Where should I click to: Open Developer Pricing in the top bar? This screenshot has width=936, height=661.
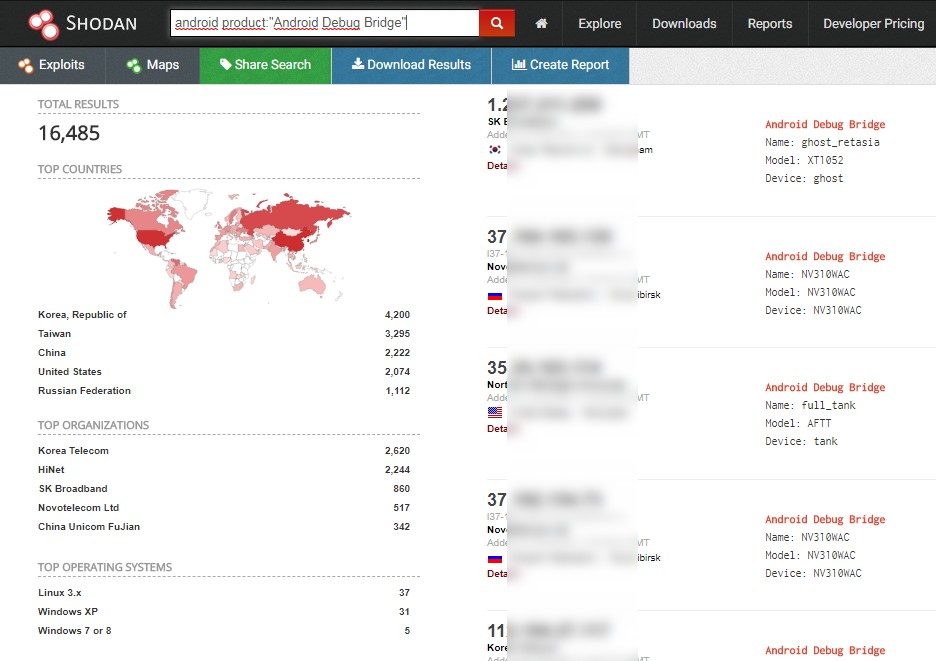(x=873, y=23)
